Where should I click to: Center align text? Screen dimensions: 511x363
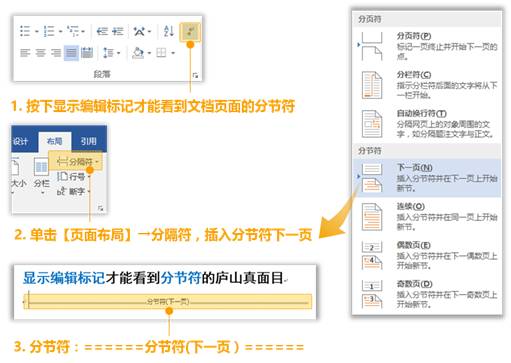(41, 53)
